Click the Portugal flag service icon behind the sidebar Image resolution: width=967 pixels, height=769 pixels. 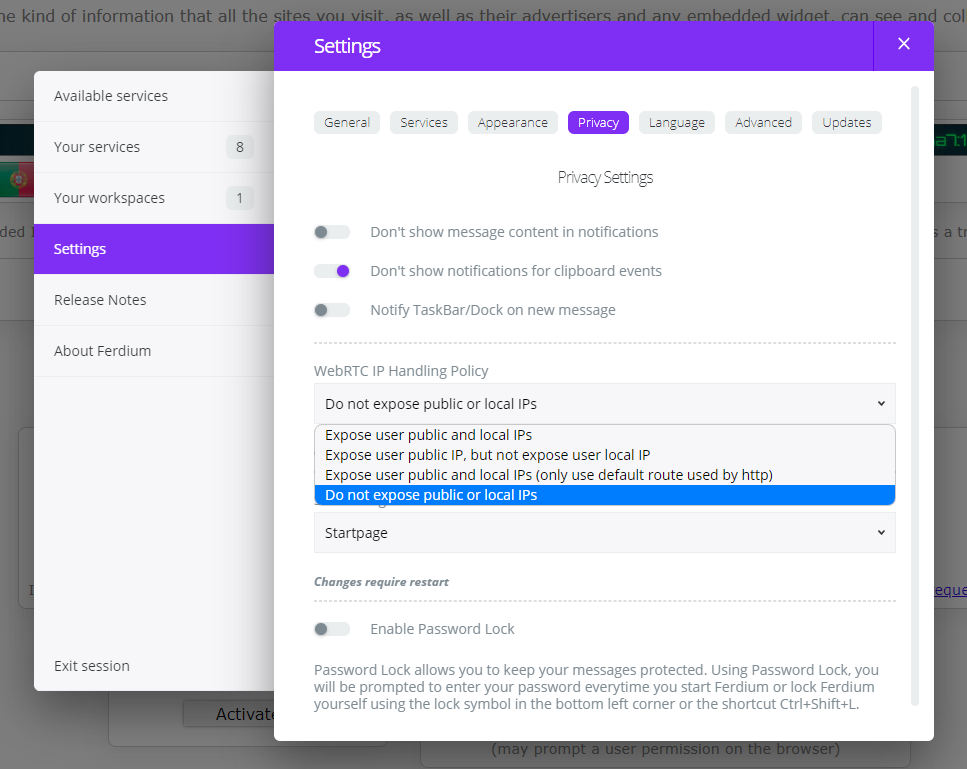(x=16, y=178)
